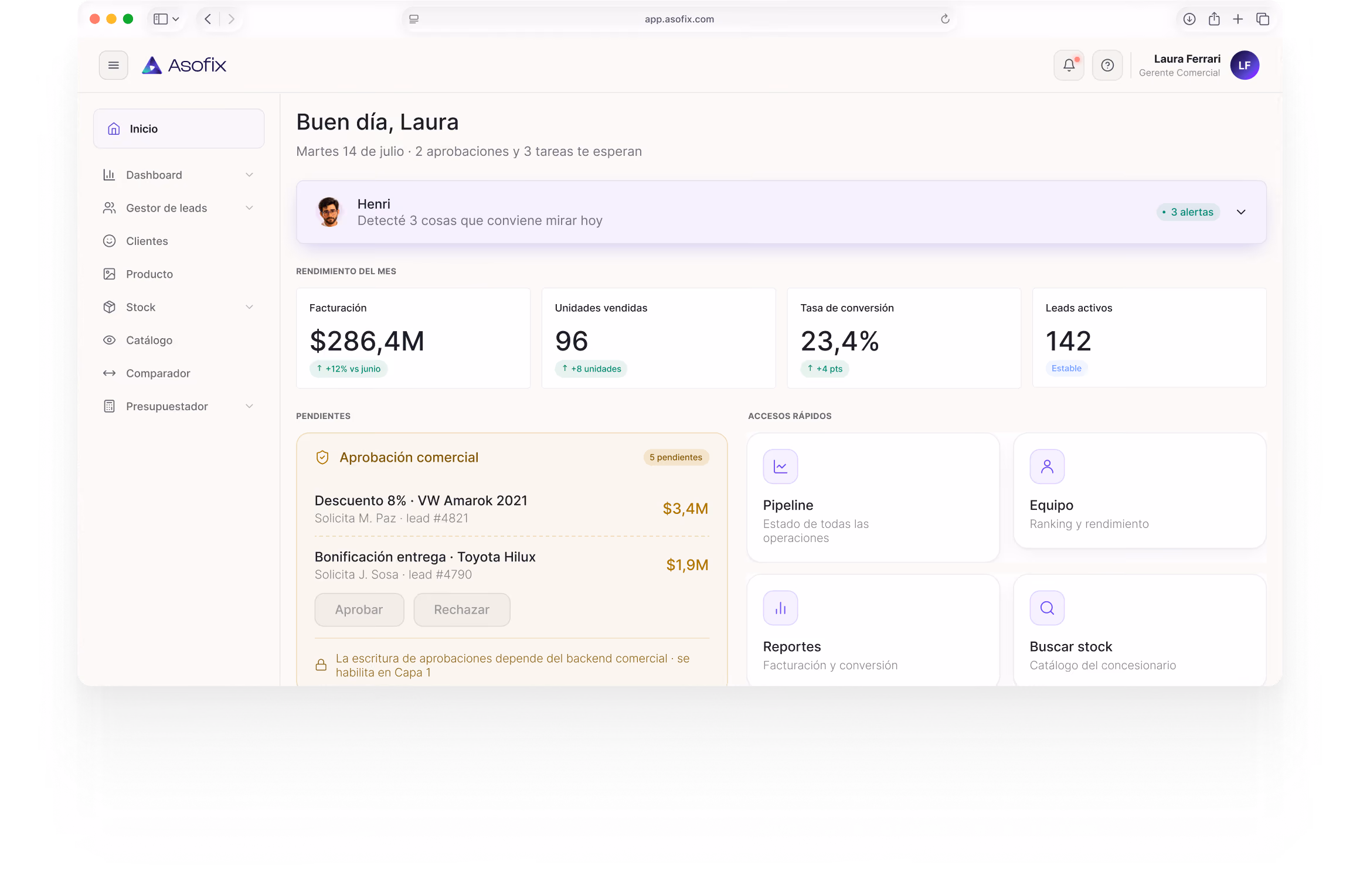Click the Unidades vendidas 96 card
Screen dimensions: 1360x896
(x=658, y=338)
